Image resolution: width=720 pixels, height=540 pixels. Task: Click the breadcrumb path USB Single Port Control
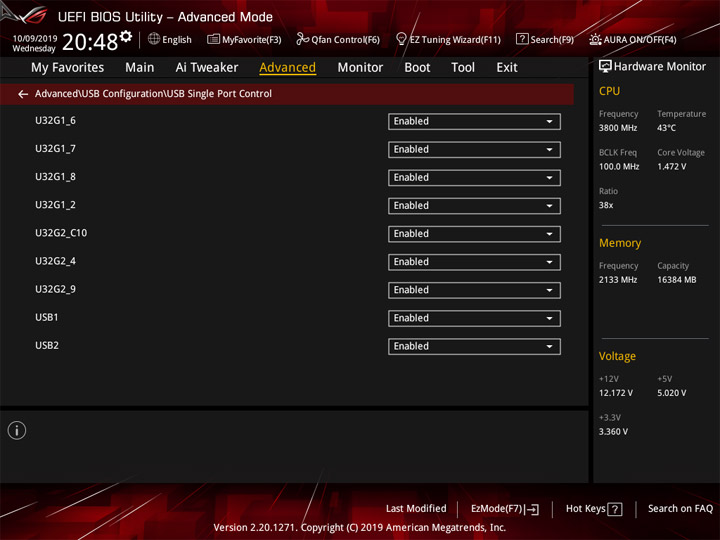(x=219, y=94)
